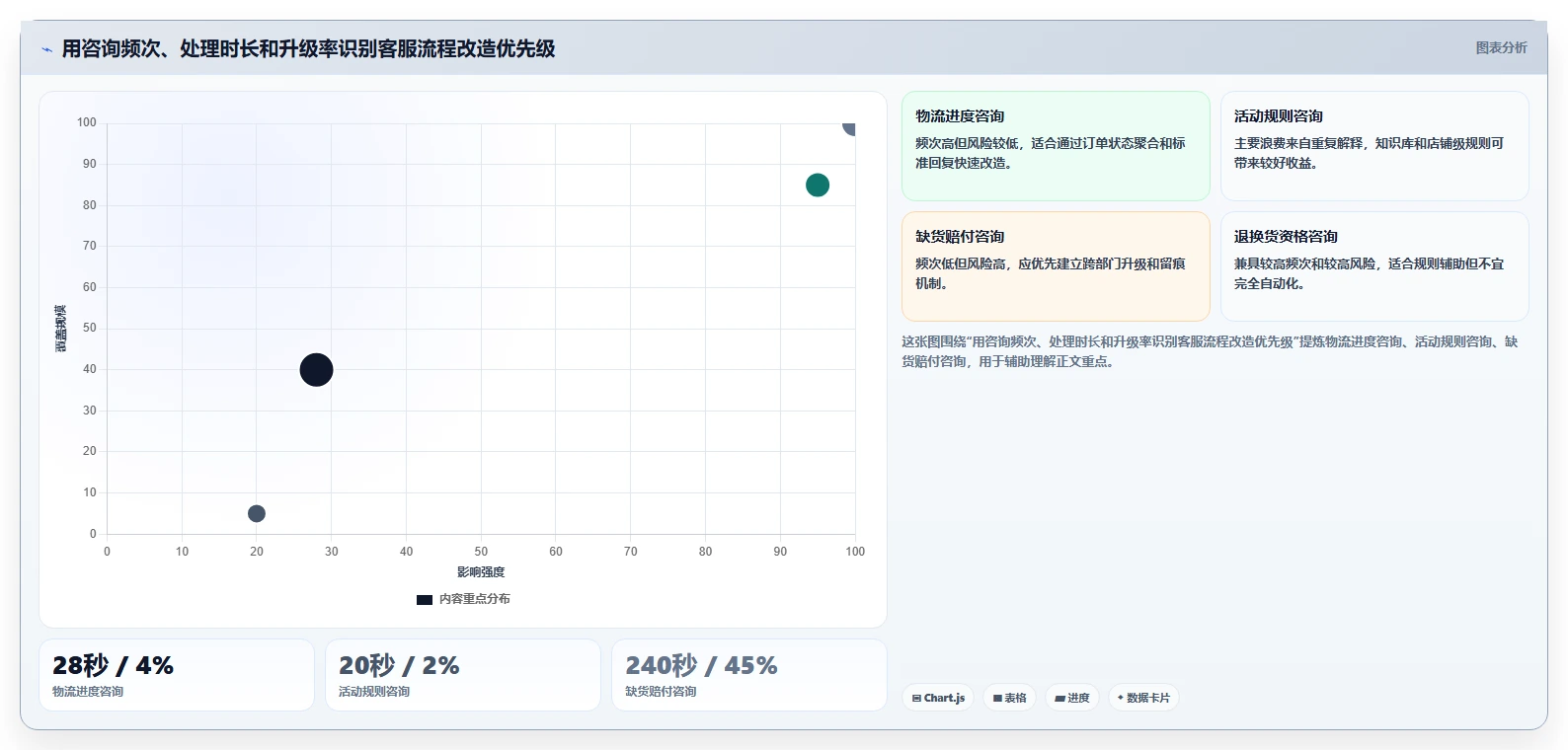Click the 覆盖规模 y-axis title
Screen dimensions: 1568x750
[61, 329]
